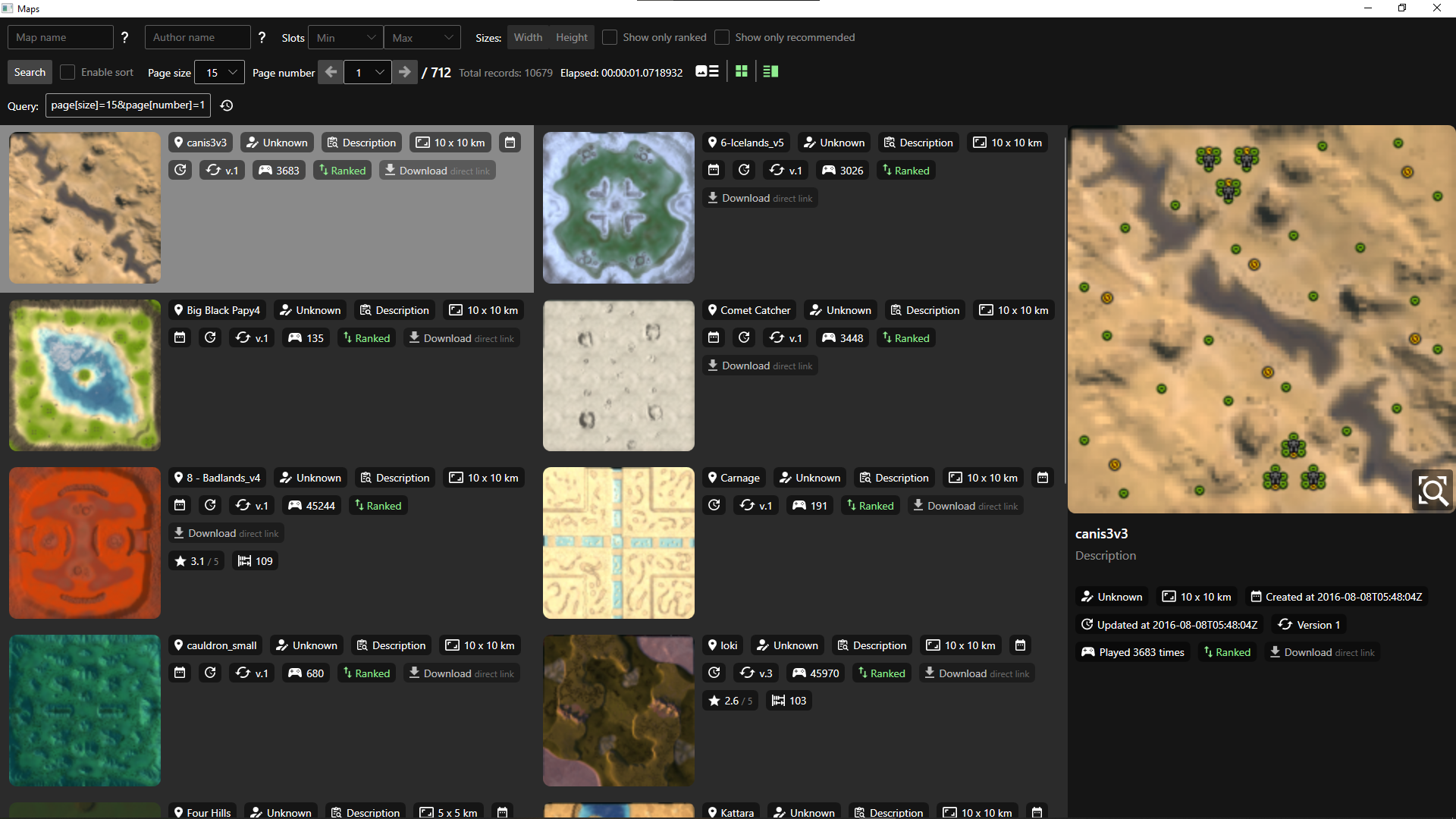The width and height of the screenshot is (1456, 819).
Task: Select the Carnage map thumbnail
Action: pos(619,543)
